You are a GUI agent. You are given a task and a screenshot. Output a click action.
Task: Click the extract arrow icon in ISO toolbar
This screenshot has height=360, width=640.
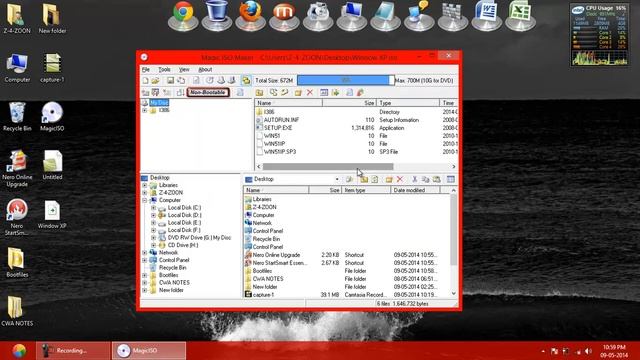coord(336,93)
